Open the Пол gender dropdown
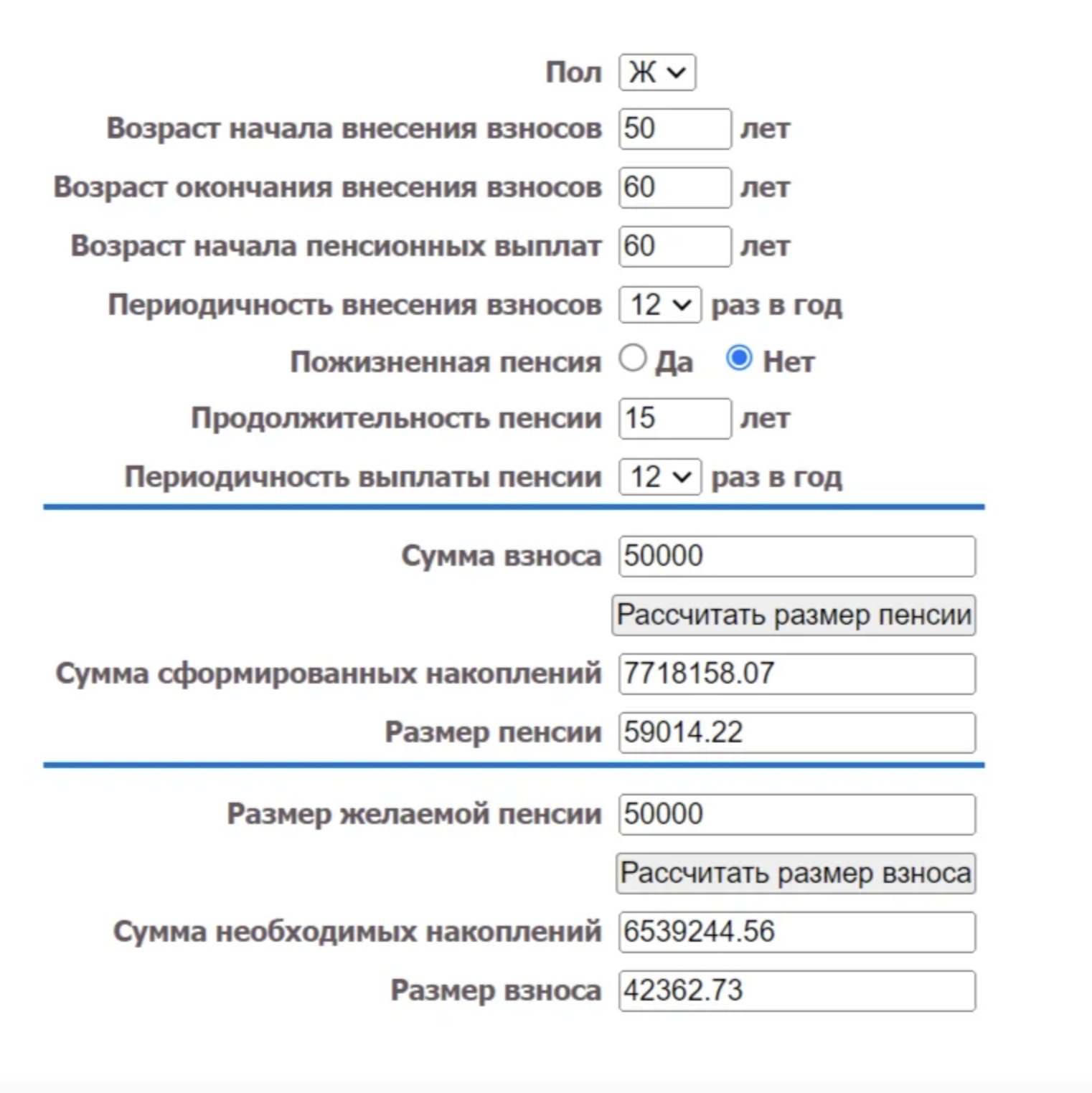 click(x=655, y=72)
